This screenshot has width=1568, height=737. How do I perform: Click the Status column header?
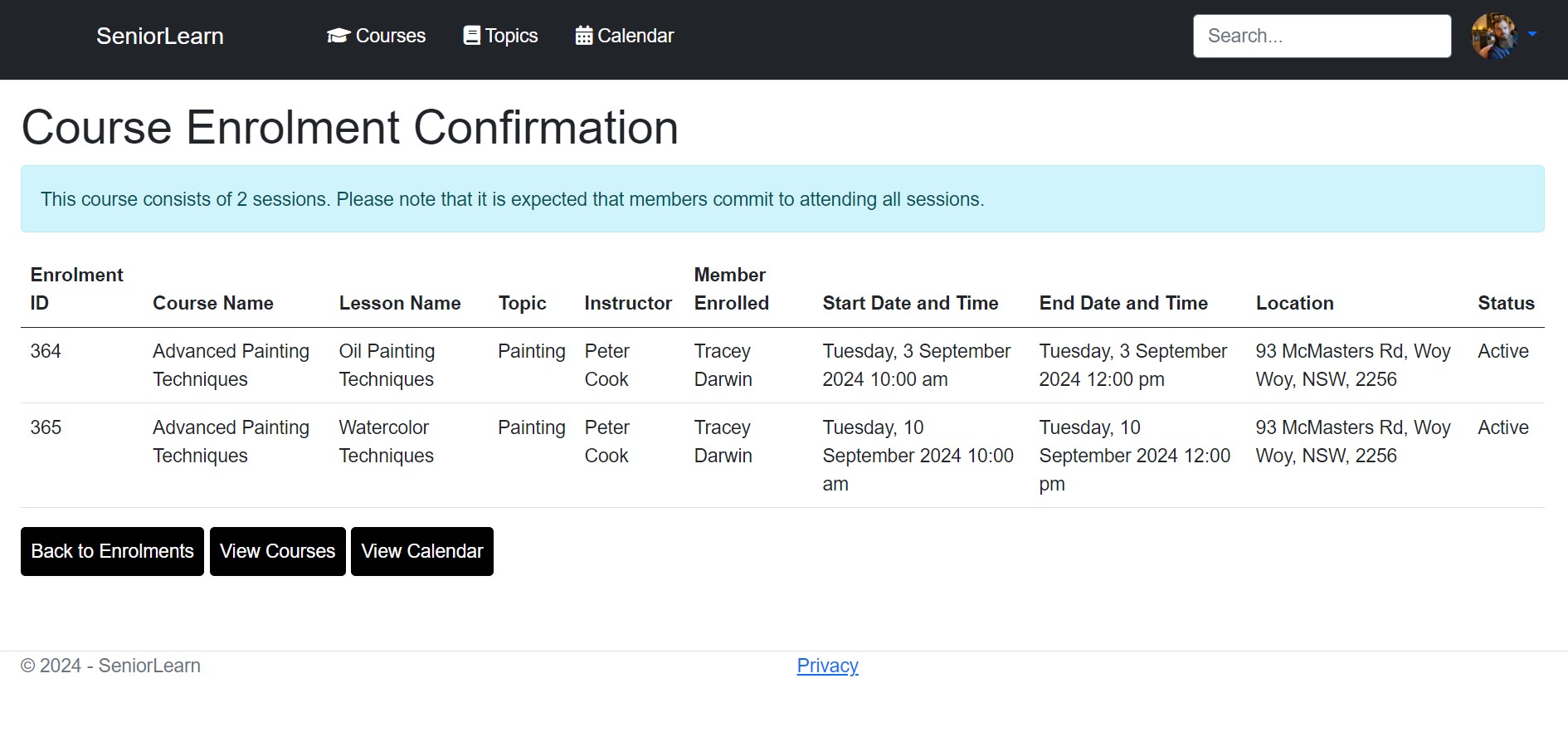point(1505,303)
